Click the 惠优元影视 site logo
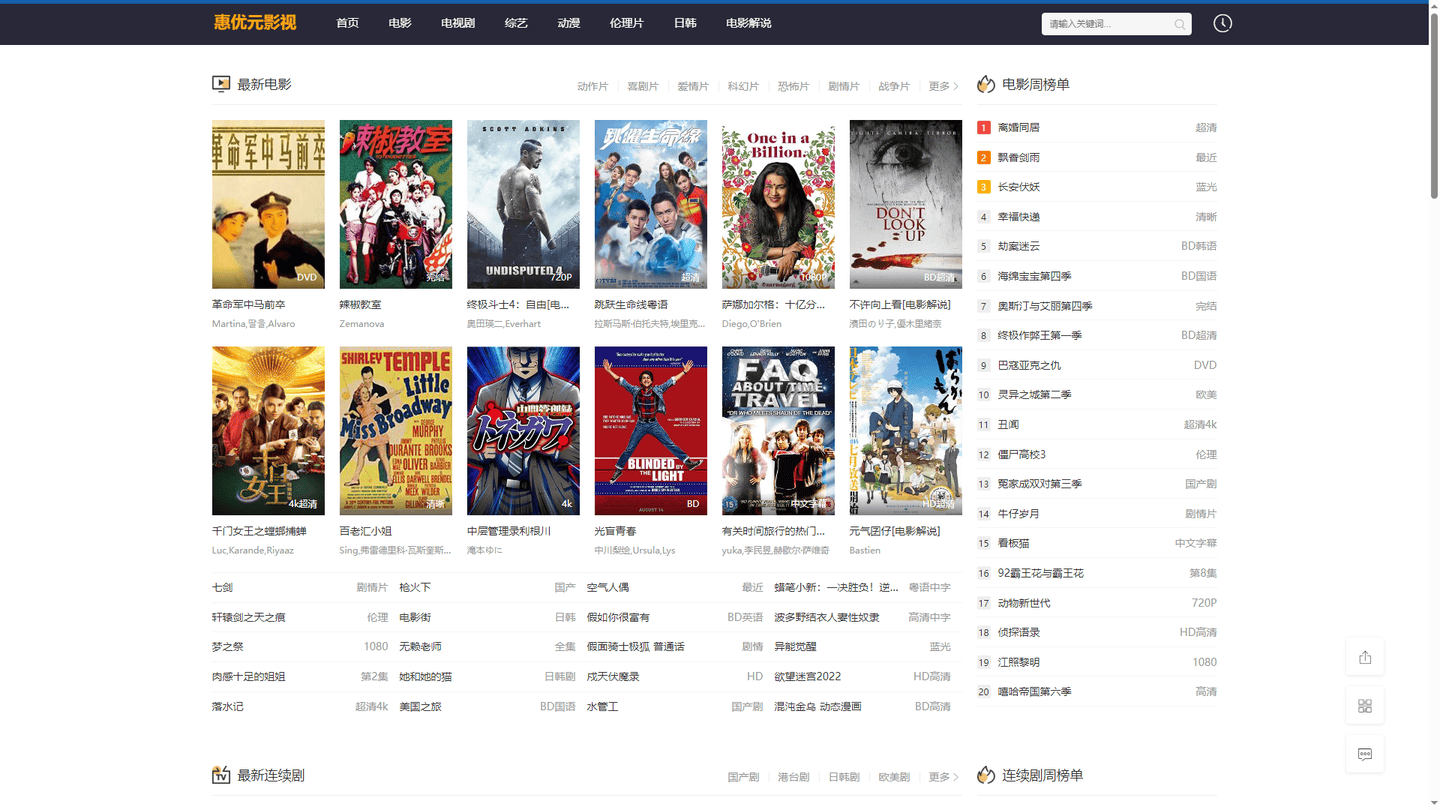 pos(255,22)
